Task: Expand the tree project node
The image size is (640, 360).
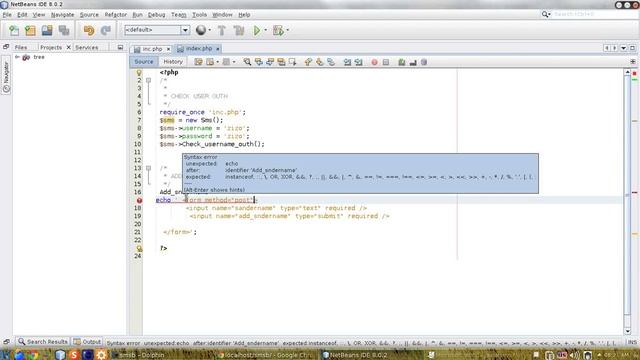Action: [x=17, y=57]
